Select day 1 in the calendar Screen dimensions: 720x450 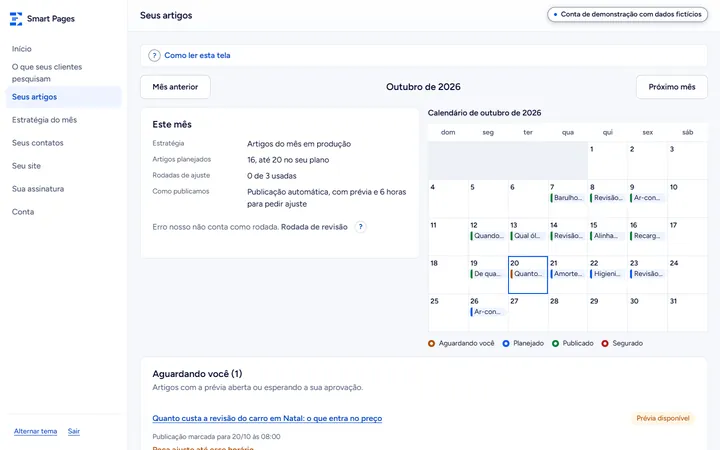coord(608,160)
